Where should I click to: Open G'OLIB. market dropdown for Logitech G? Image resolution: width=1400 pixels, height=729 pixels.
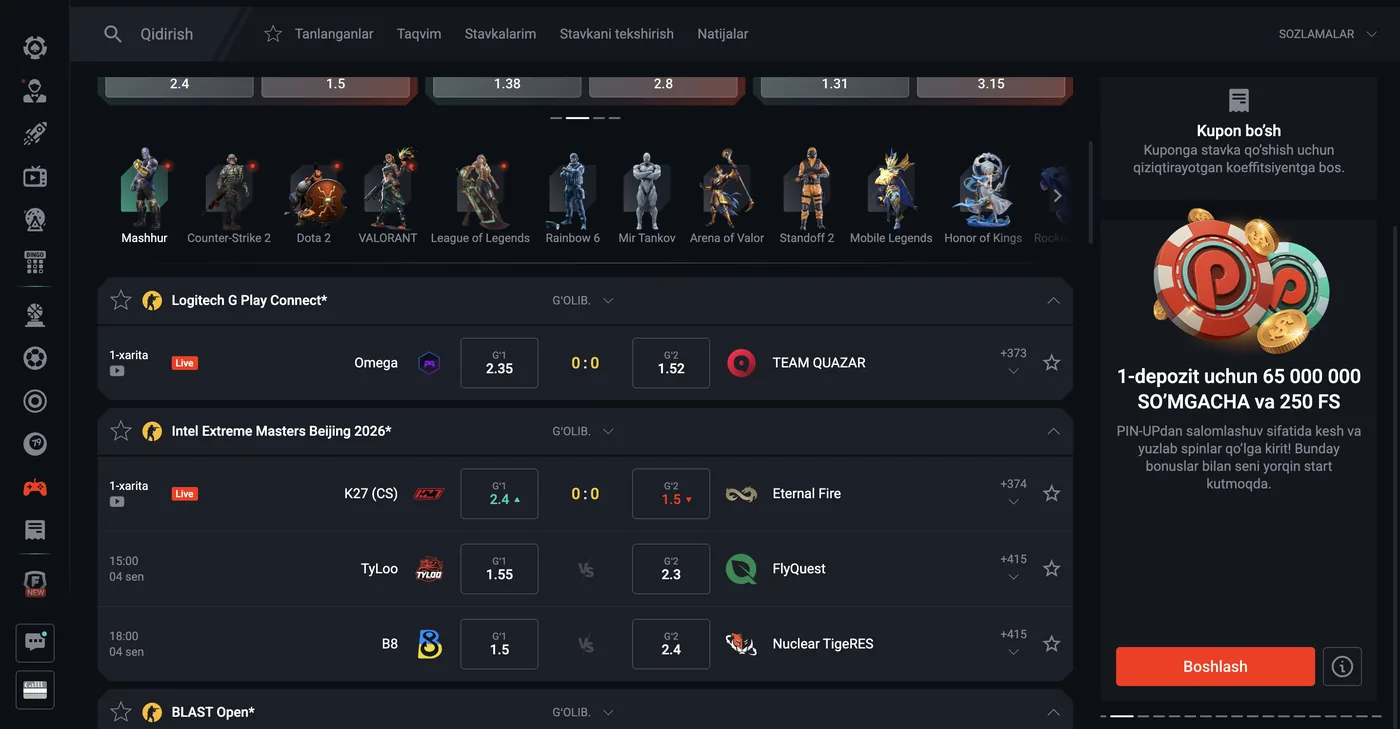(x=583, y=300)
